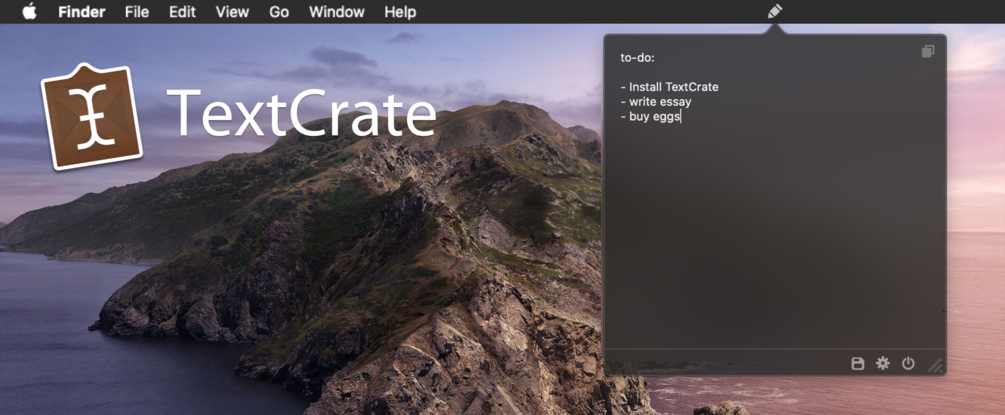Open the Apple menu
Viewport: 1005px width, 415px height.
[29, 12]
